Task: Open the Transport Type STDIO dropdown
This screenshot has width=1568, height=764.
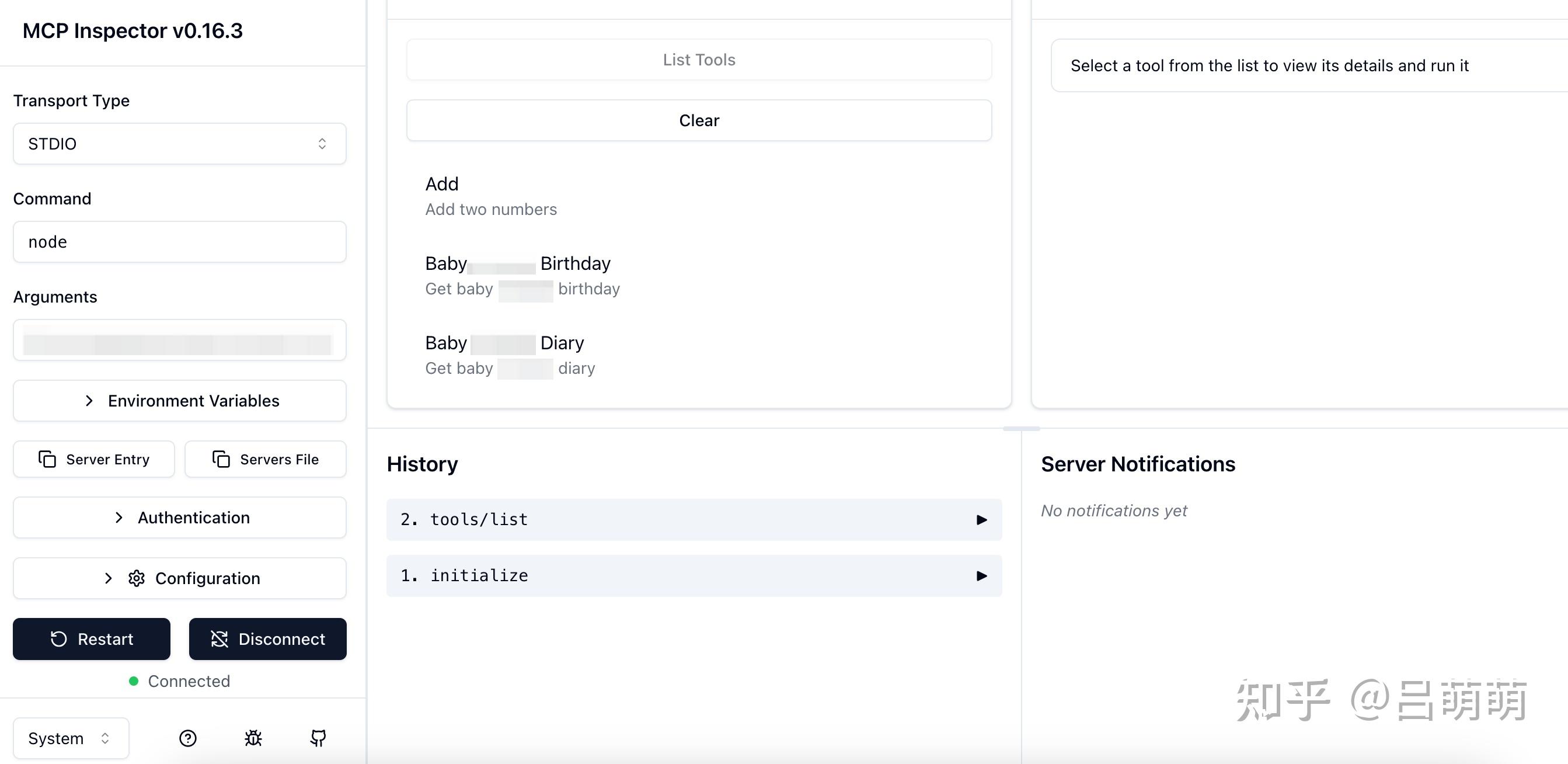Action: point(180,144)
